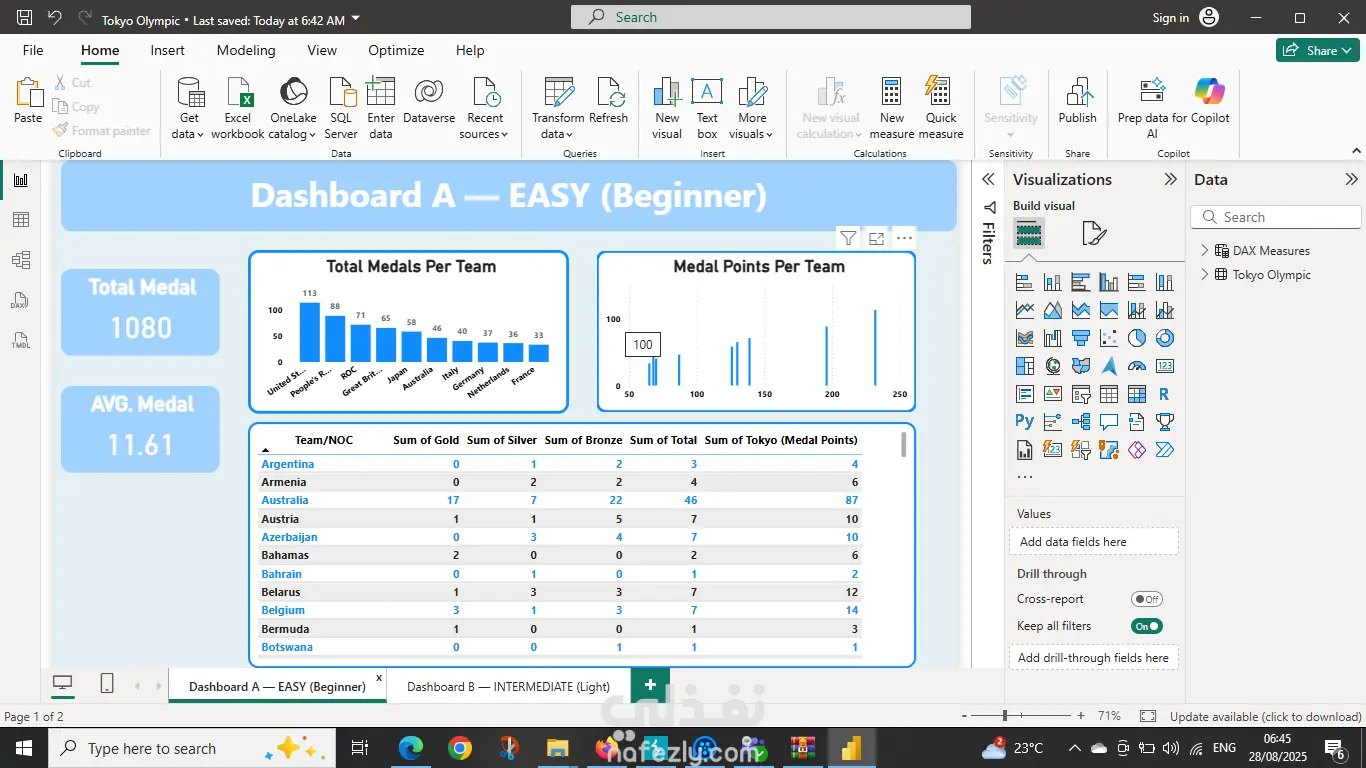Click the Add data fields here well
This screenshot has width=1366, height=768.
point(1093,542)
